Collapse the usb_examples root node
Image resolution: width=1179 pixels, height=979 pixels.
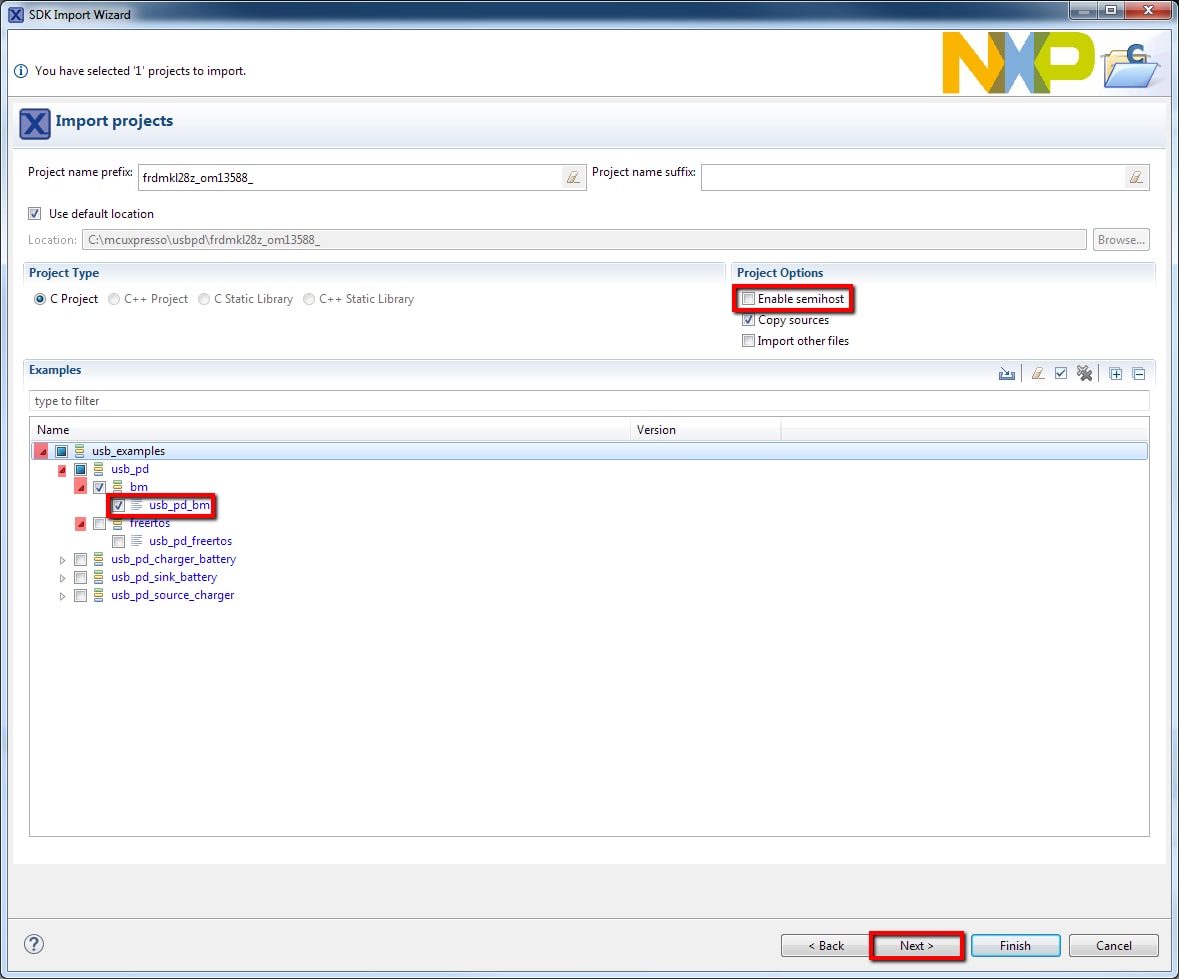point(41,451)
